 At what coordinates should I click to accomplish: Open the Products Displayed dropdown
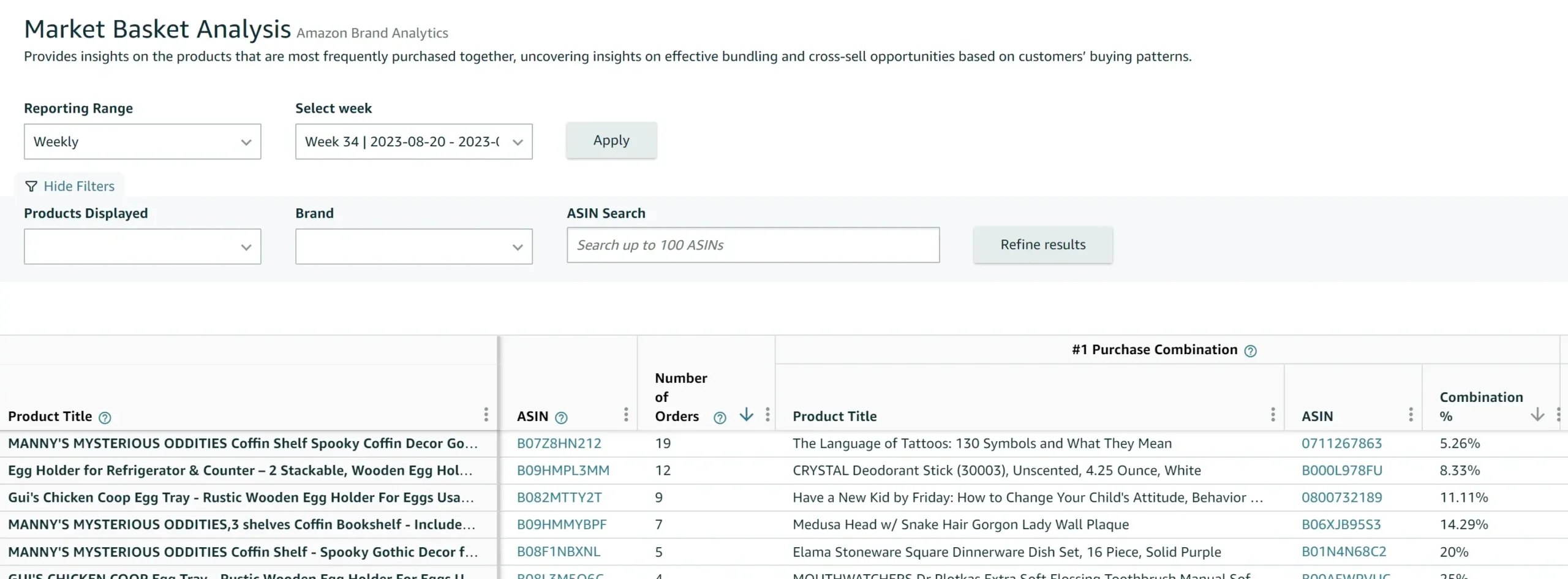[142, 247]
